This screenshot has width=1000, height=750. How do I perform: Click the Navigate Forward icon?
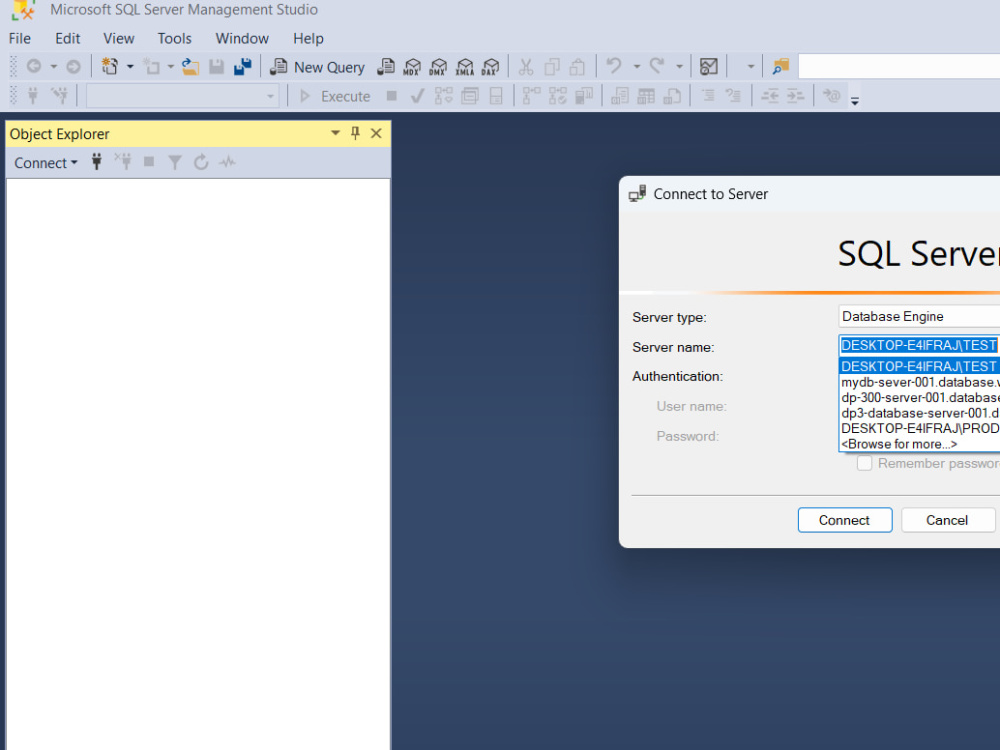73,66
